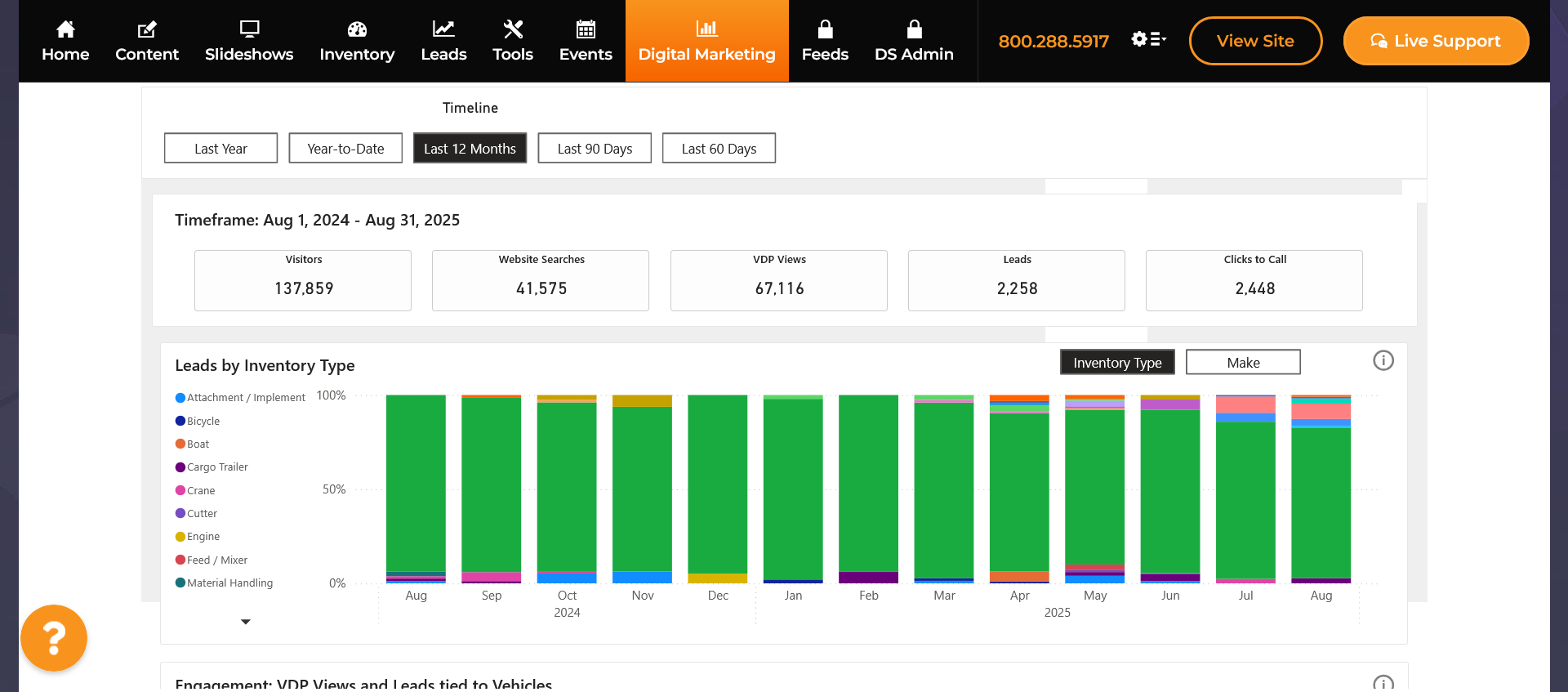
Task: Expand the legend with the down arrow
Action: click(x=246, y=622)
